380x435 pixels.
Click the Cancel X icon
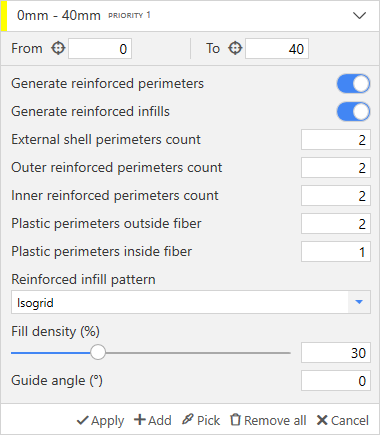point(322,420)
